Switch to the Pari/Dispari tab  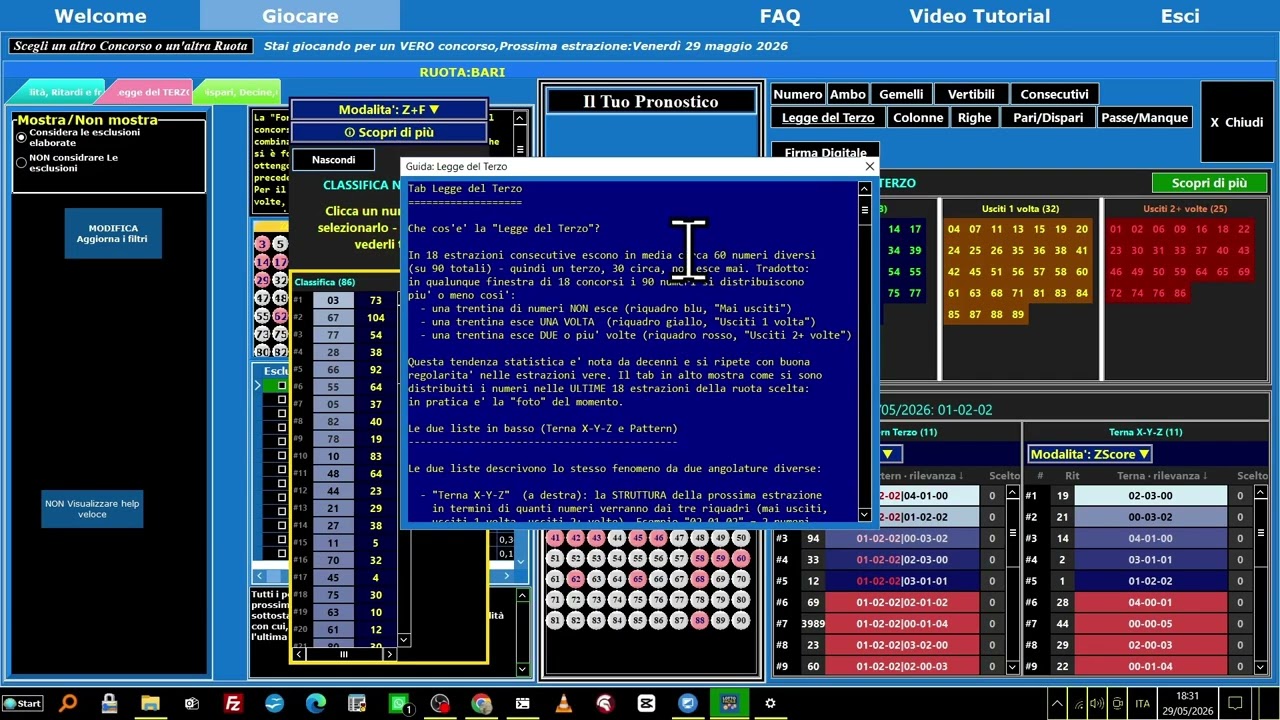tap(1047, 118)
